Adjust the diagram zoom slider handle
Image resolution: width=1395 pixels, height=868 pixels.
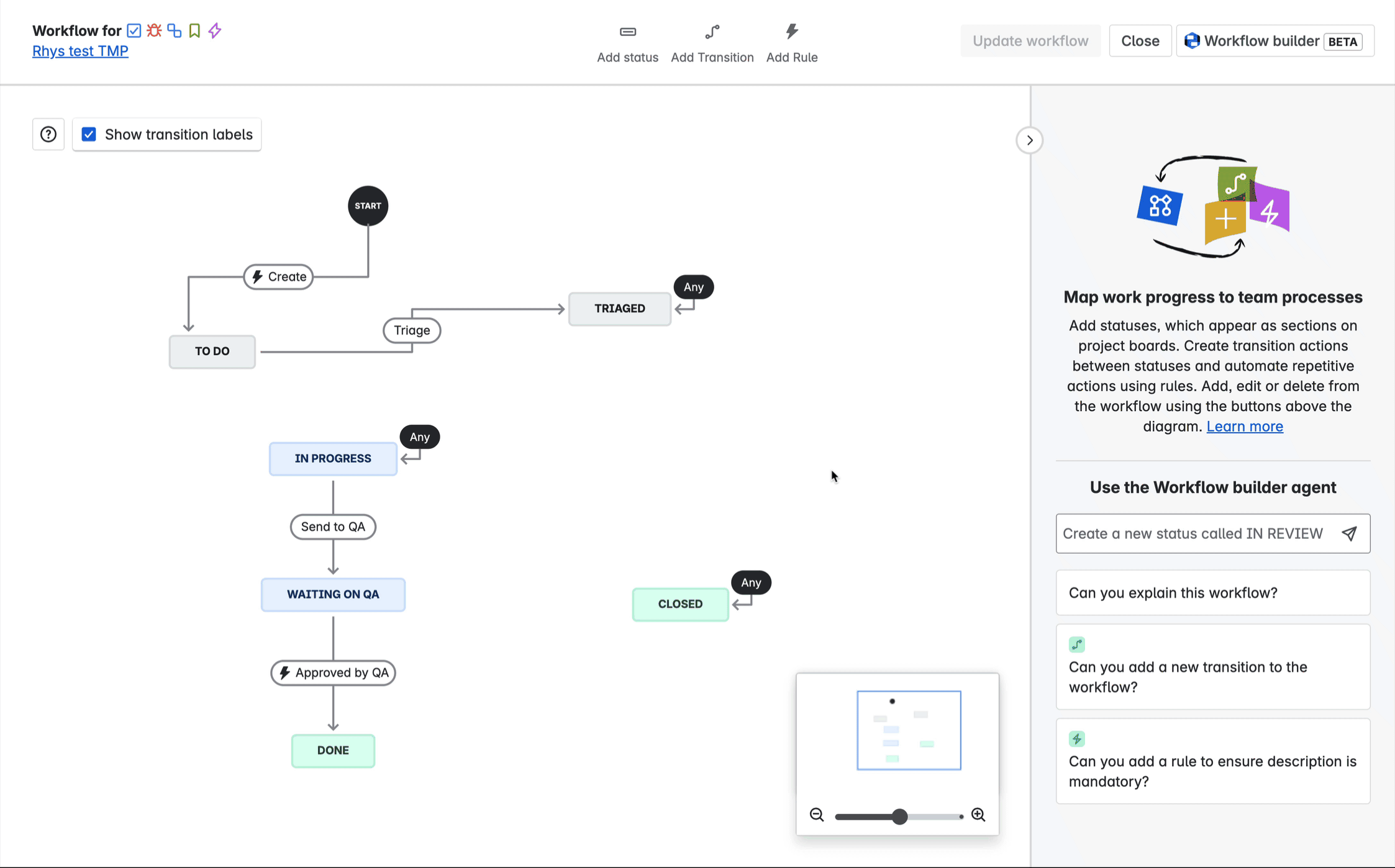(x=899, y=816)
